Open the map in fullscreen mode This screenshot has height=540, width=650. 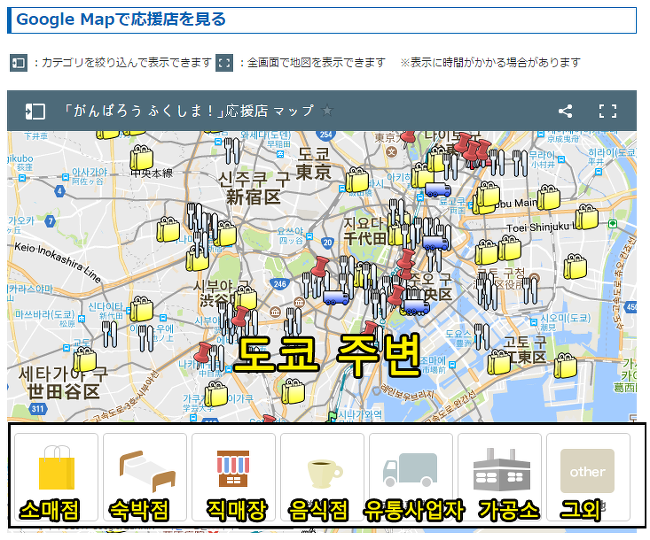(x=608, y=111)
